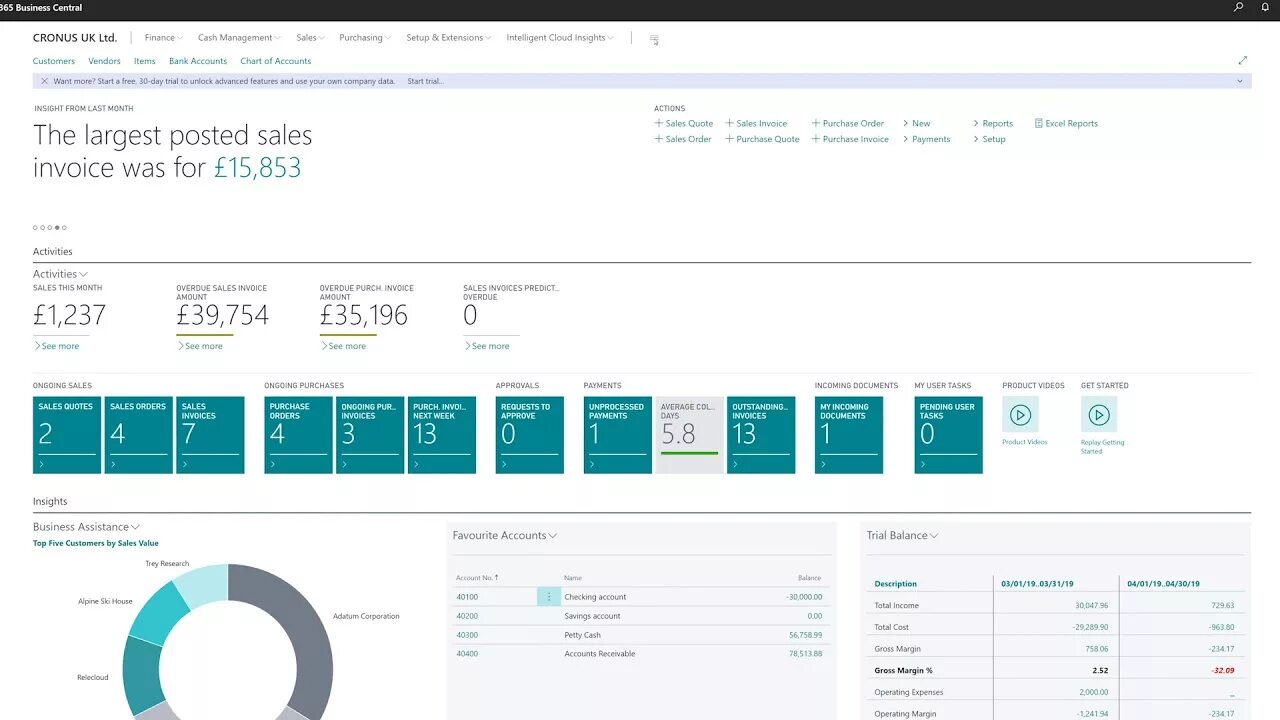Expand the Reports actions group
Screen dimensions: 1280x720
point(992,124)
